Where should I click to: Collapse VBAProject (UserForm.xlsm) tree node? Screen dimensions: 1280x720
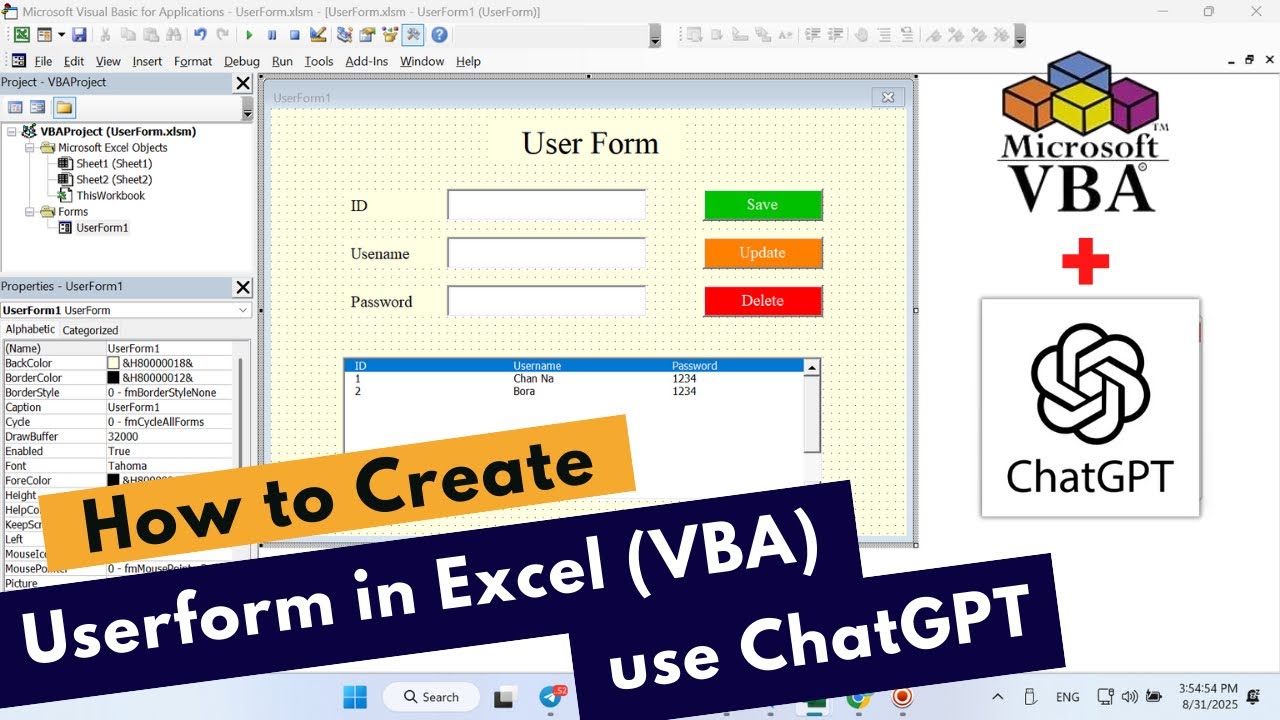(11, 131)
